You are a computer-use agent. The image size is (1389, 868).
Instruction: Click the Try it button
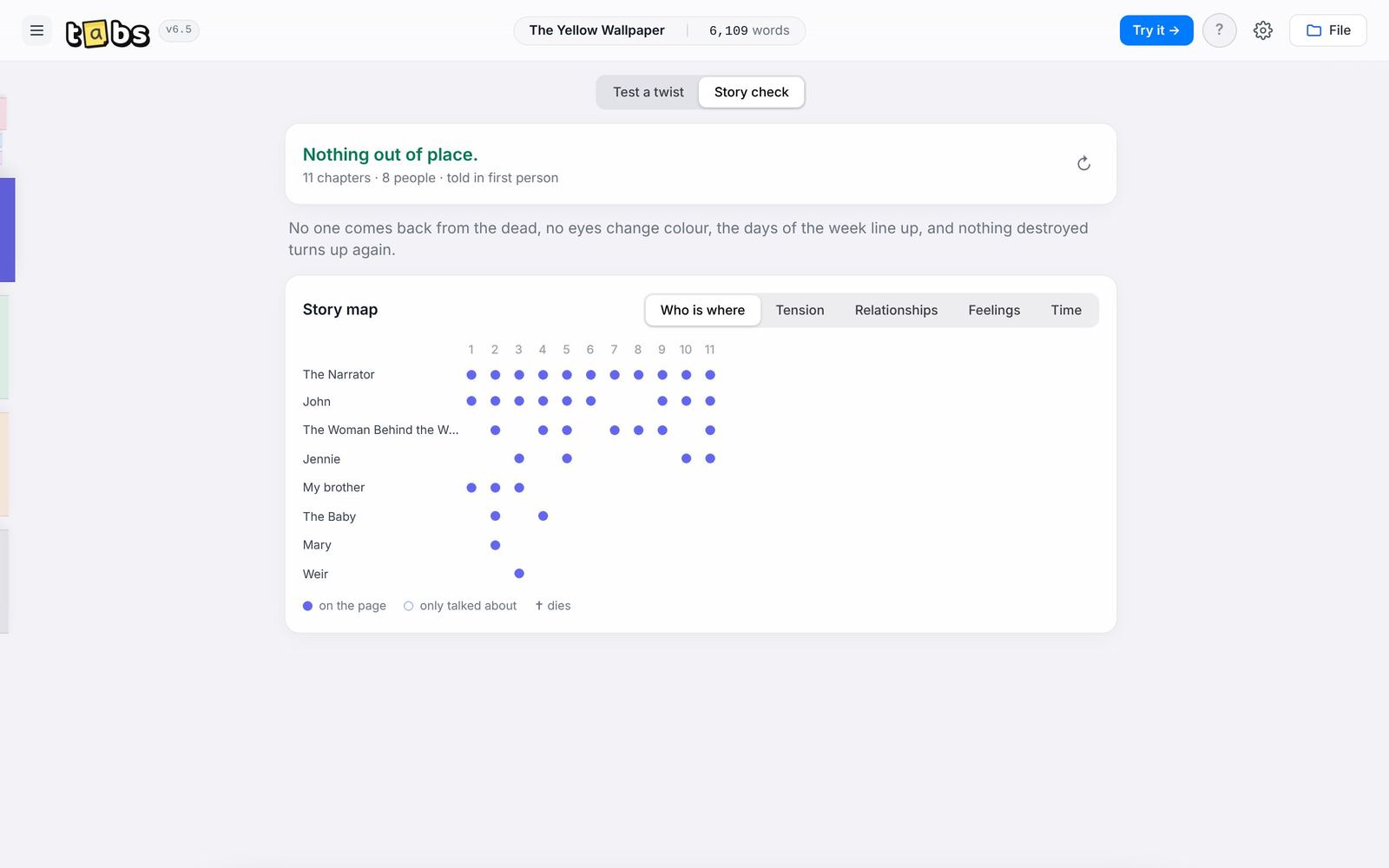coord(1156,30)
